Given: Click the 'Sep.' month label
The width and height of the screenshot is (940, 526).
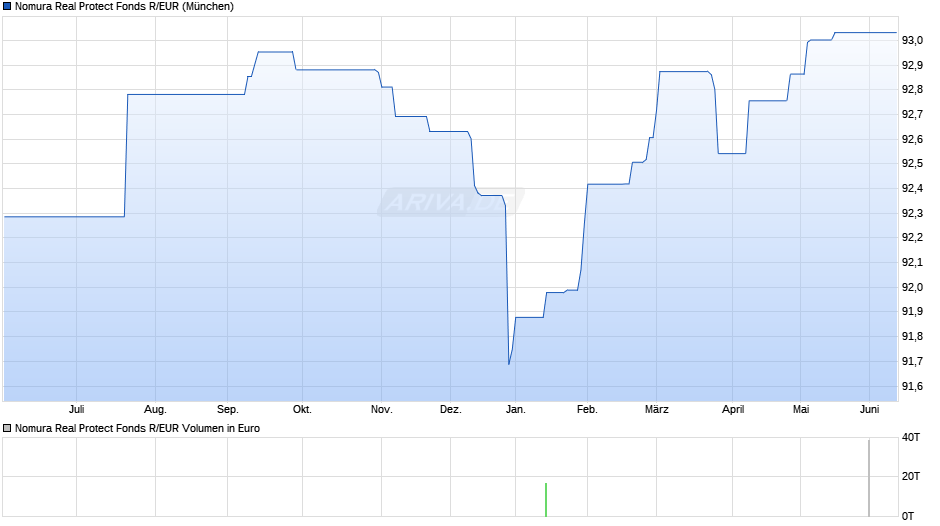Looking at the screenshot, I should pyautogui.click(x=228, y=410).
